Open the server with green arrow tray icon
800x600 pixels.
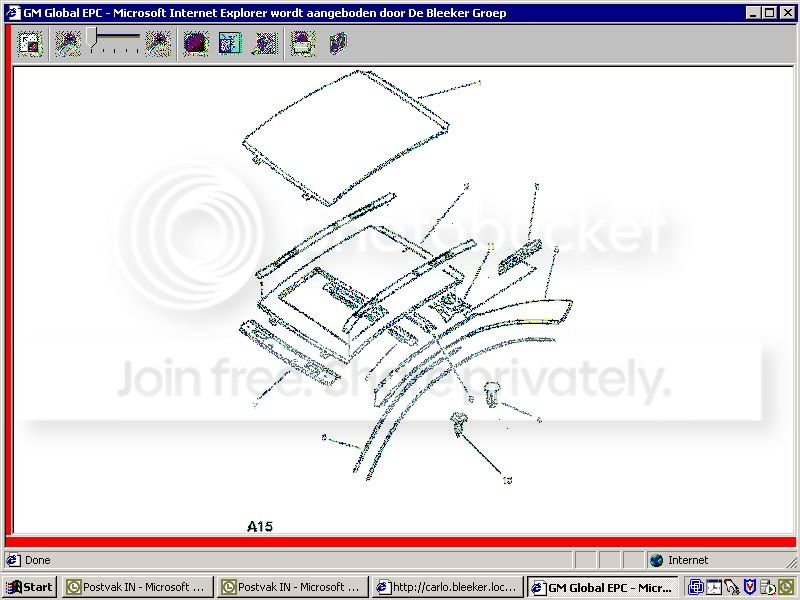(767, 587)
